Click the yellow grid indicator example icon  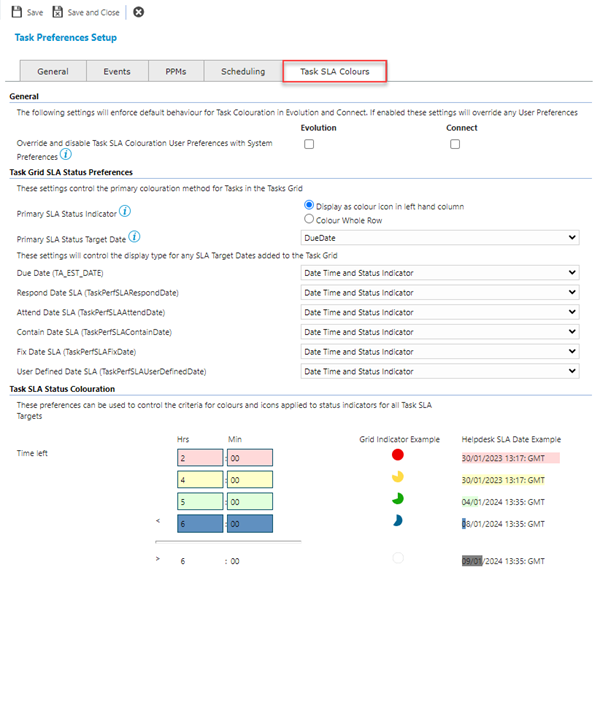tap(398, 477)
